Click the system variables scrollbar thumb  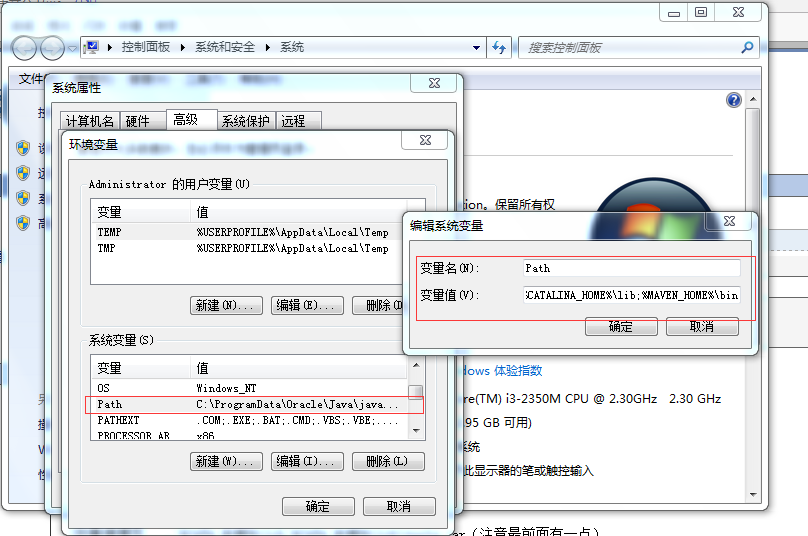coord(416,392)
